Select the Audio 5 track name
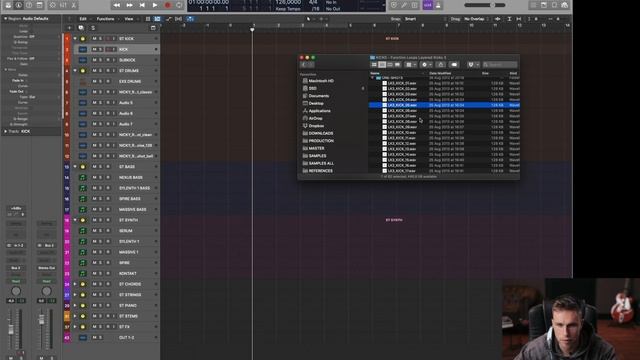 (x=126, y=103)
